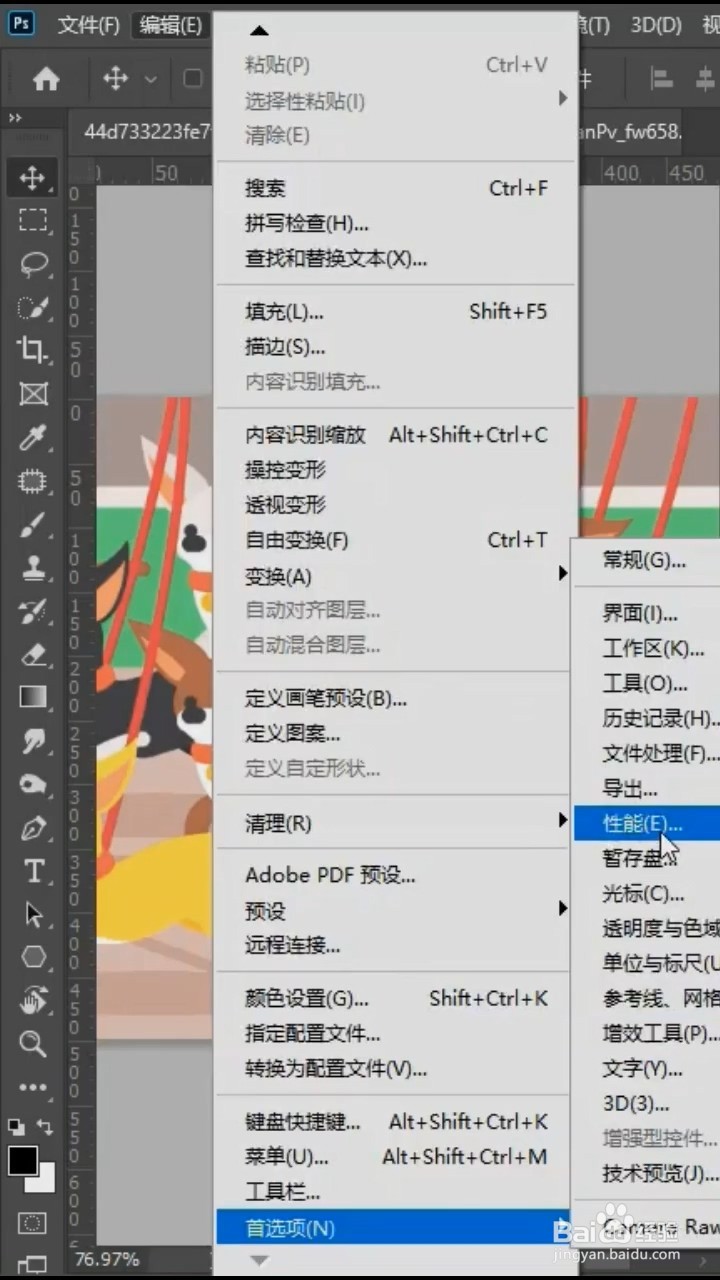Click the 76.97% zoom level field
The height and width of the screenshot is (1280, 720).
[x=106, y=1259]
